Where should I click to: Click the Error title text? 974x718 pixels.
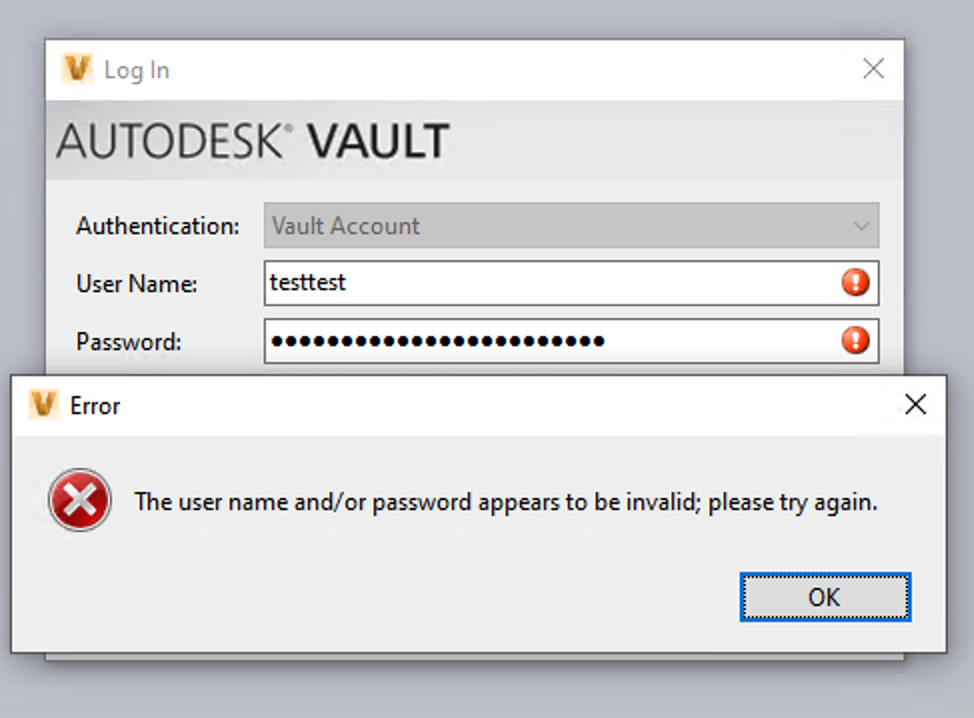[x=95, y=406]
